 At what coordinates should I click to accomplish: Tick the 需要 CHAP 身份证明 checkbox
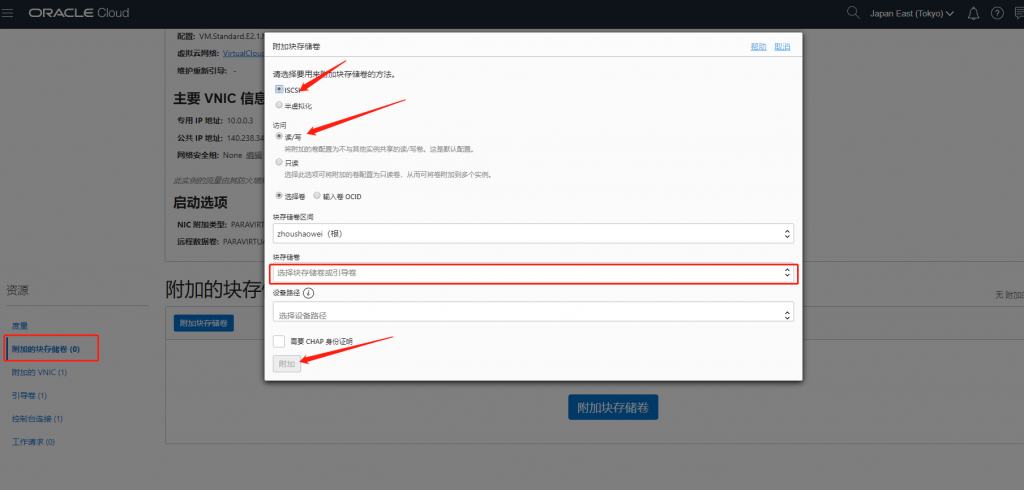280,341
